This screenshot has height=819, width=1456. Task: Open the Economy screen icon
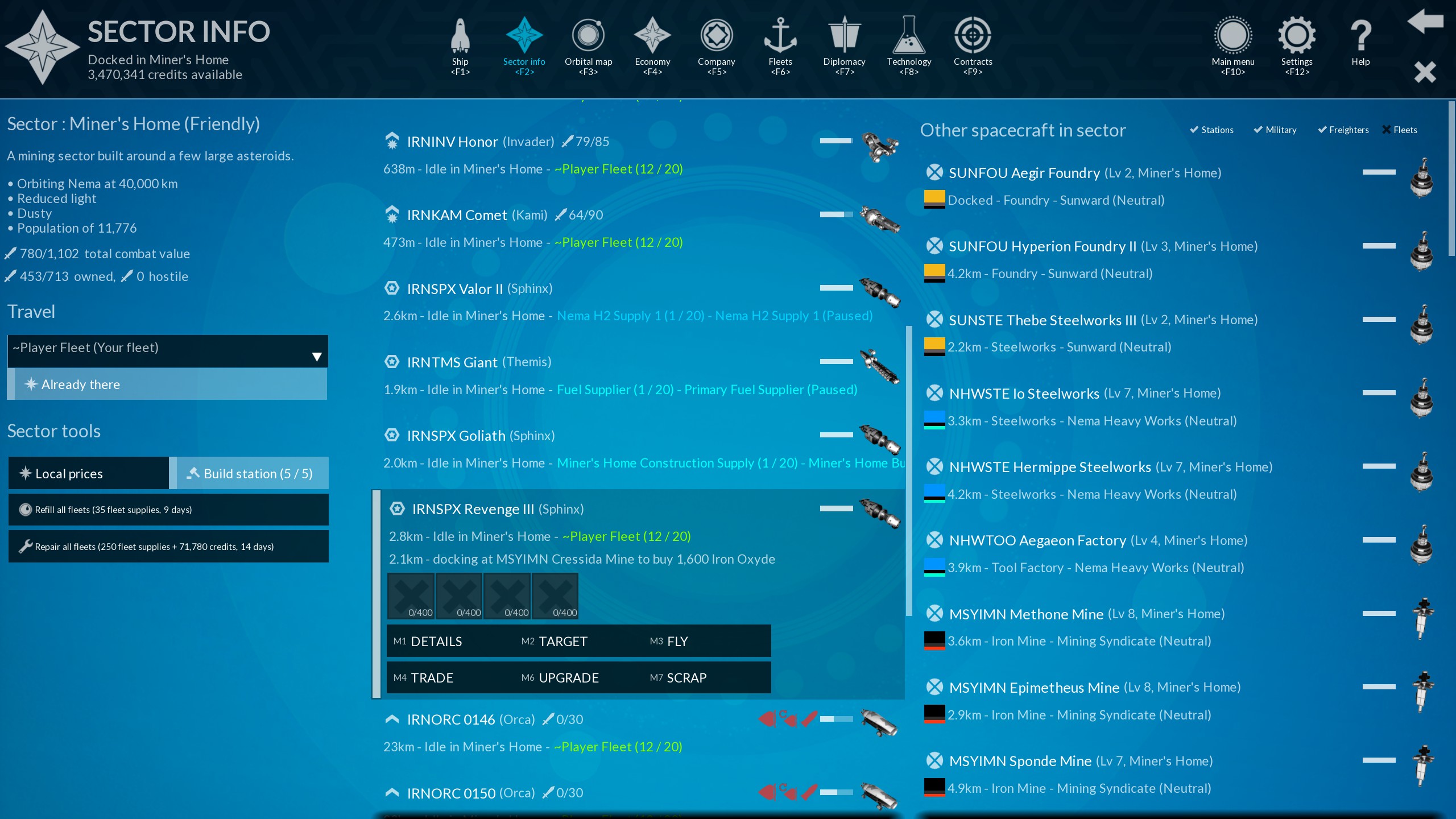click(x=652, y=36)
